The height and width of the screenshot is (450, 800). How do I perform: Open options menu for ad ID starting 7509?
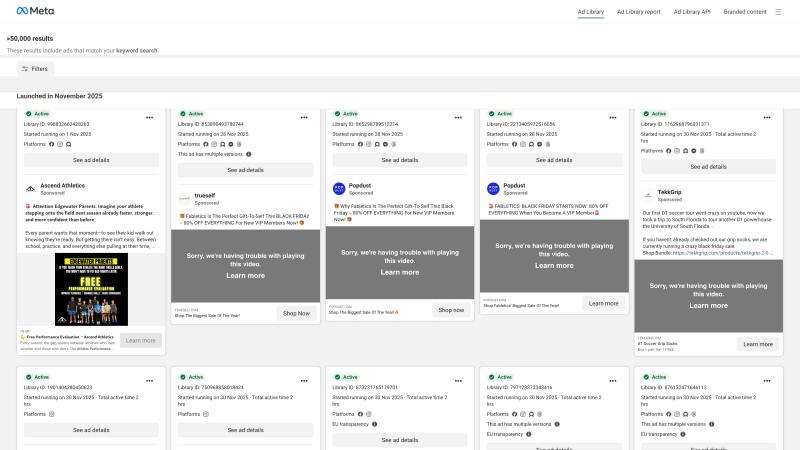304,381
